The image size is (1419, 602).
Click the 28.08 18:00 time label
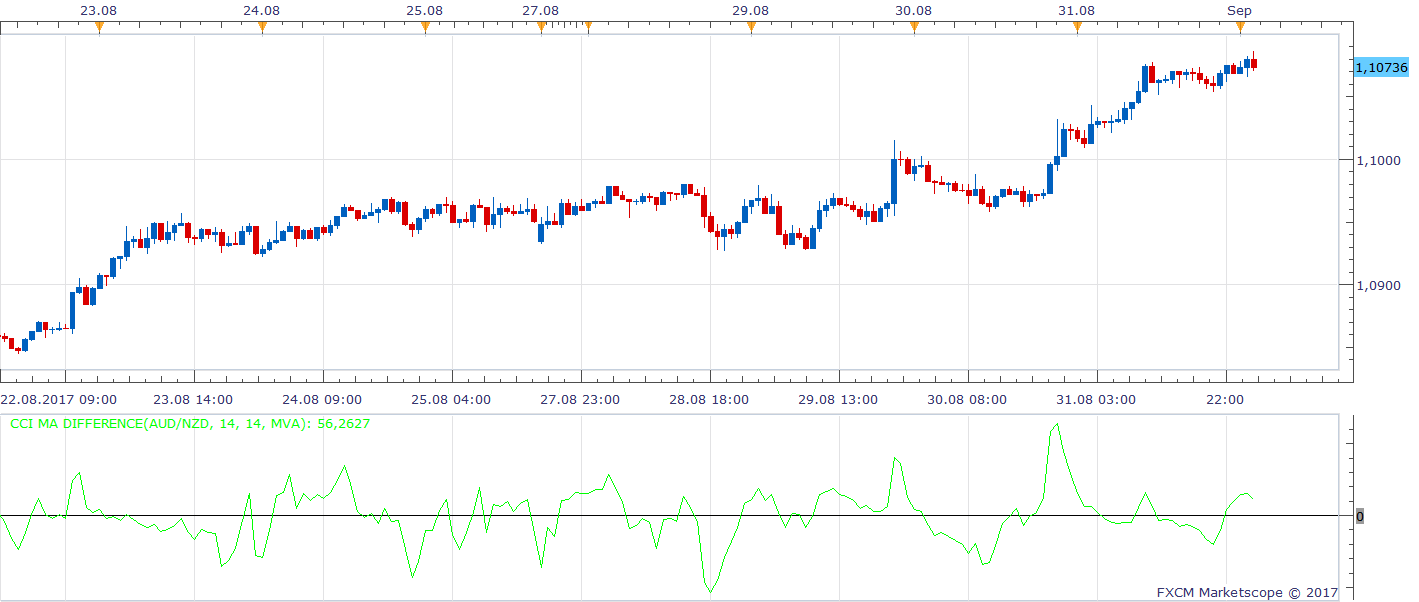pos(711,399)
